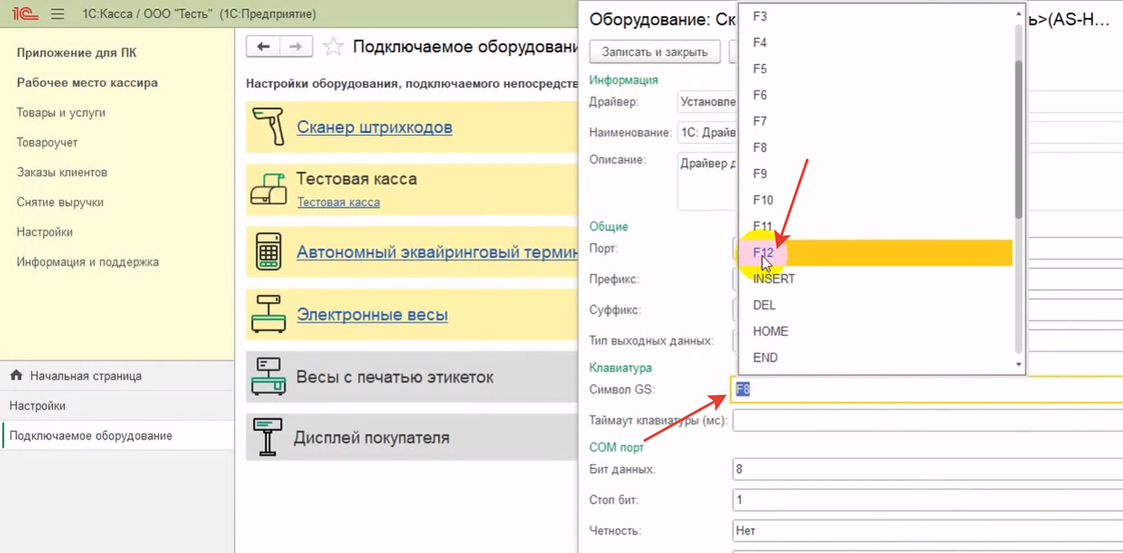Image resolution: width=1123 pixels, height=553 pixels.
Task: Choose INSERT in the dropdown list
Action: (877, 279)
